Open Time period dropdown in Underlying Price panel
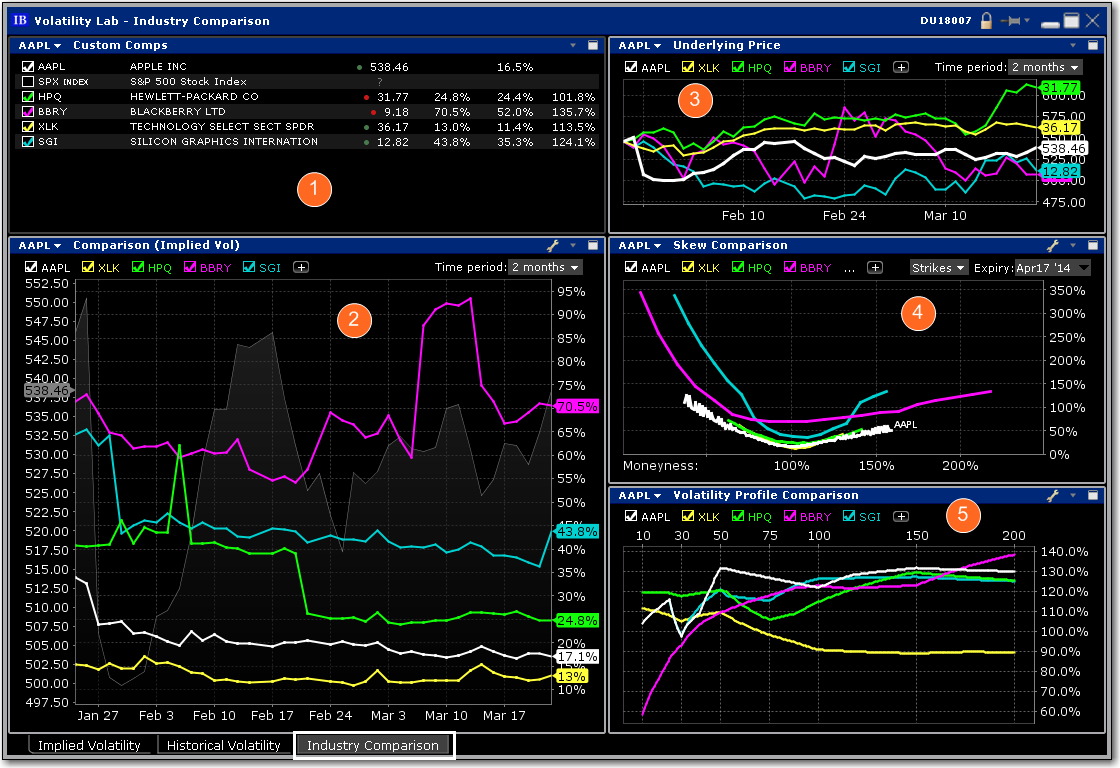The height and width of the screenshot is (768, 1120). 1045,67
